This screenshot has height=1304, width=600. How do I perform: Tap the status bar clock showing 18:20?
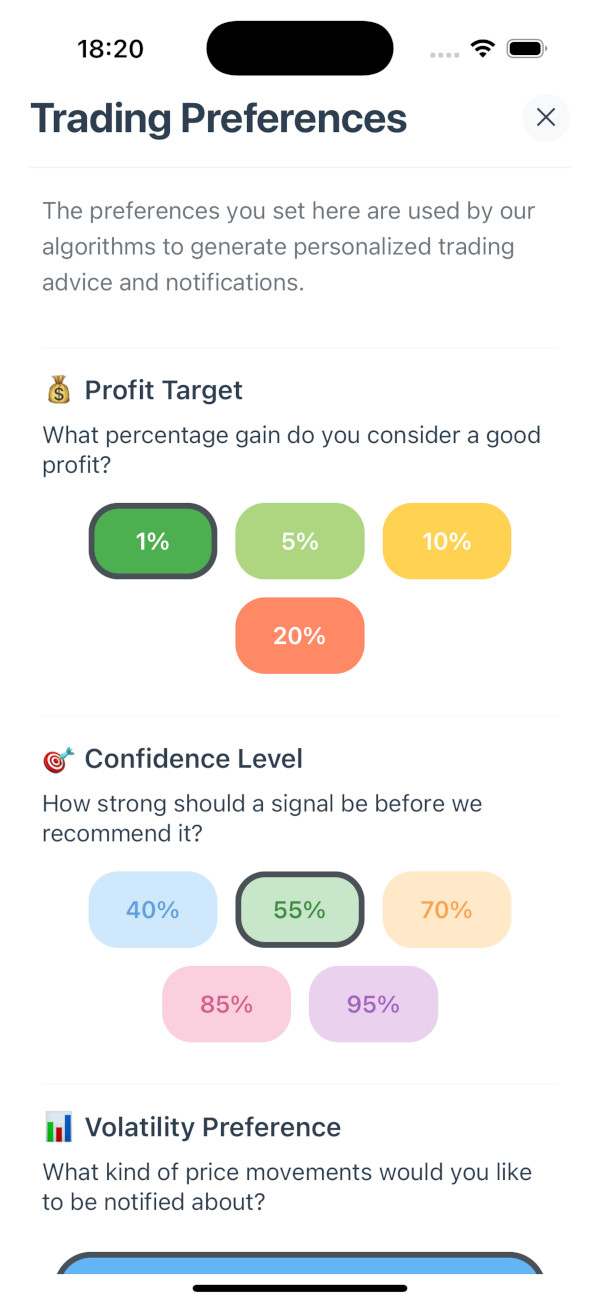[110, 49]
